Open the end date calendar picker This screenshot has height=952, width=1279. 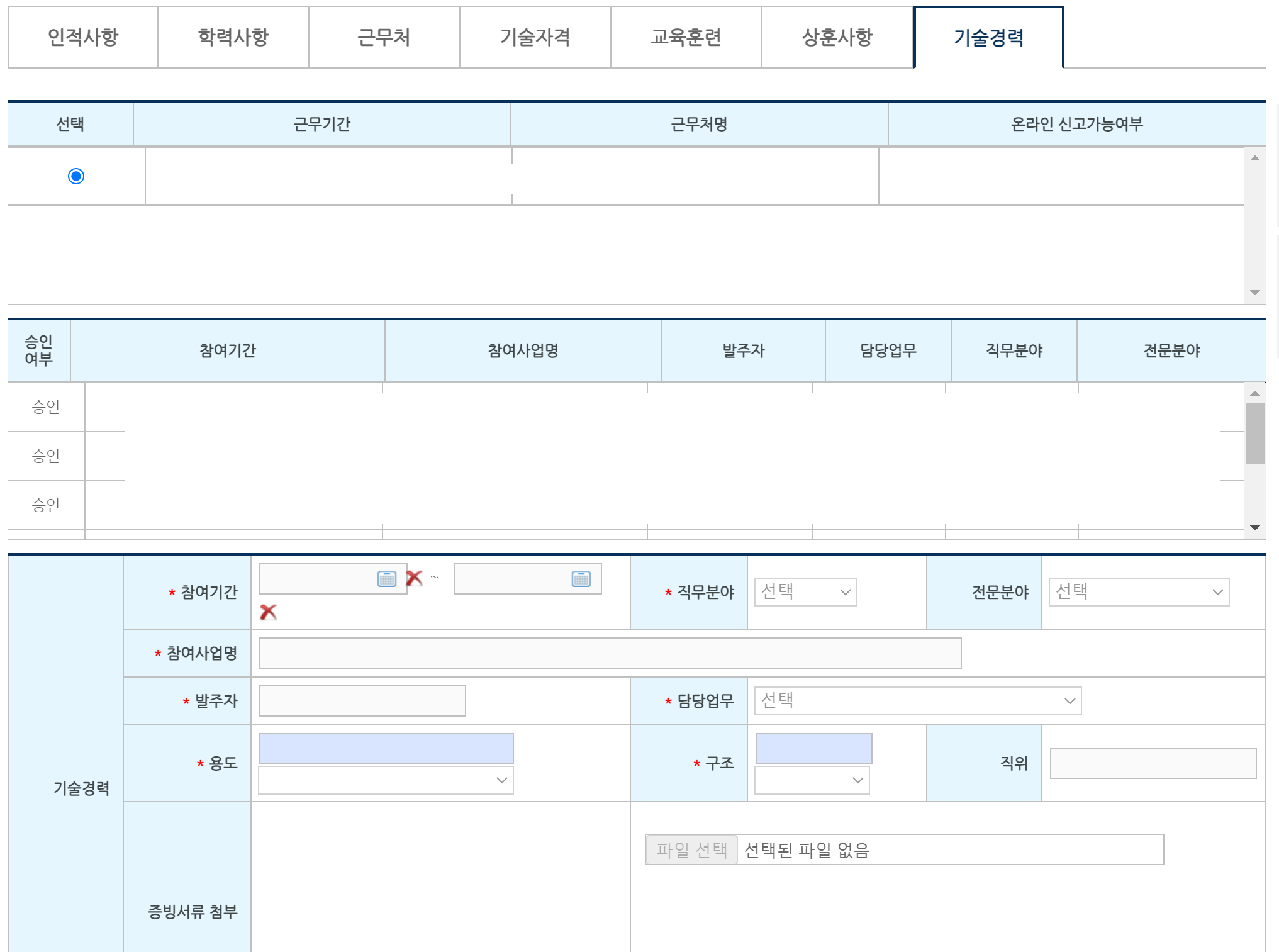(x=581, y=579)
